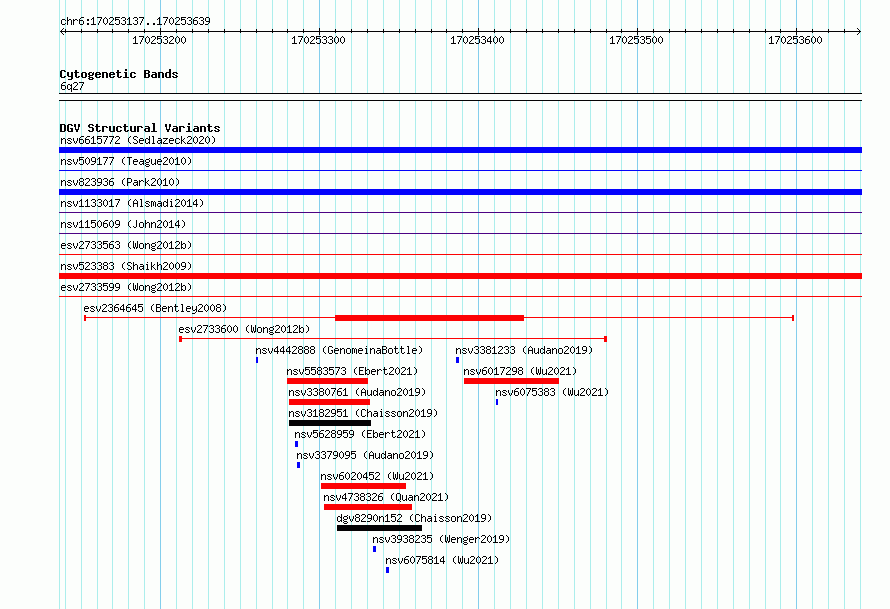890x609 pixels.
Task: Open the nsv823936 (Park2010) variant label
Action: point(120,182)
